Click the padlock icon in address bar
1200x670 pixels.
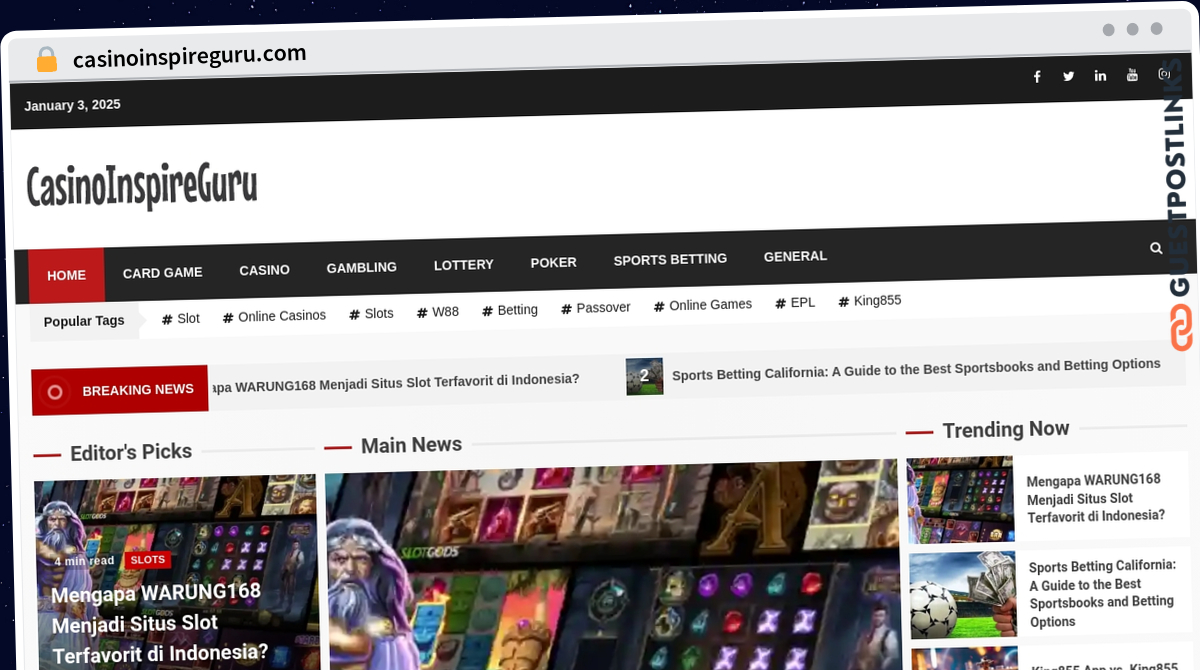click(x=46, y=60)
